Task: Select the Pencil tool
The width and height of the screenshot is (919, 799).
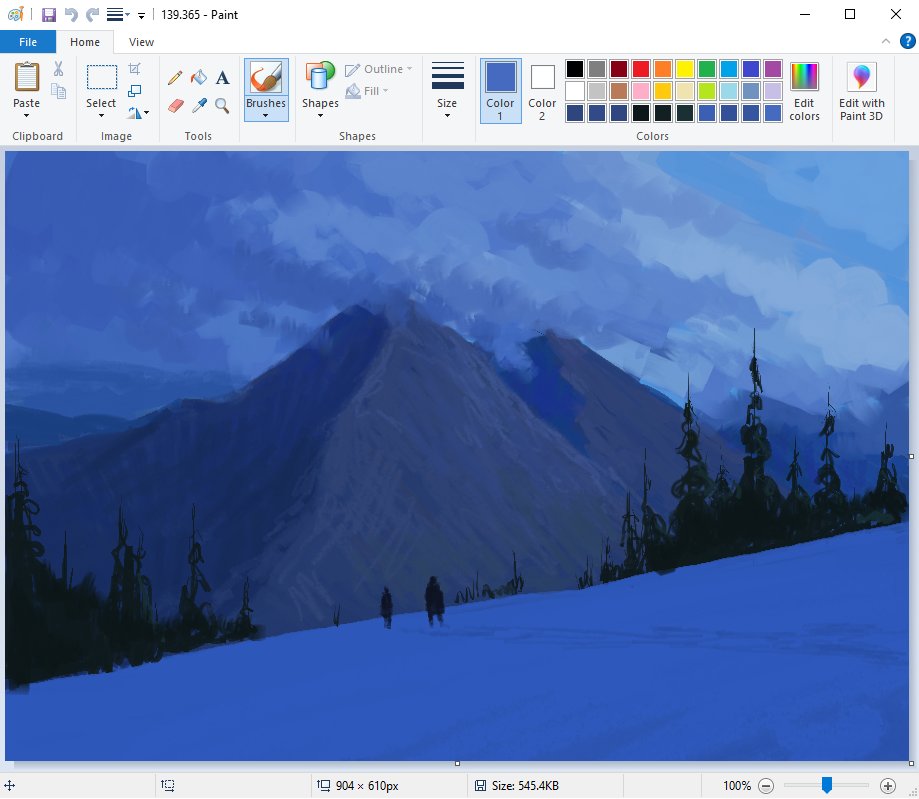Action: 175,78
